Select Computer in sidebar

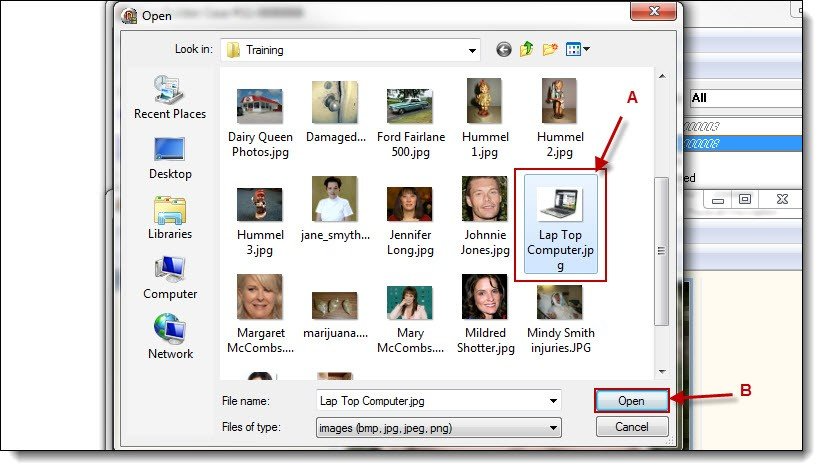pyautogui.click(x=170, y=277)
